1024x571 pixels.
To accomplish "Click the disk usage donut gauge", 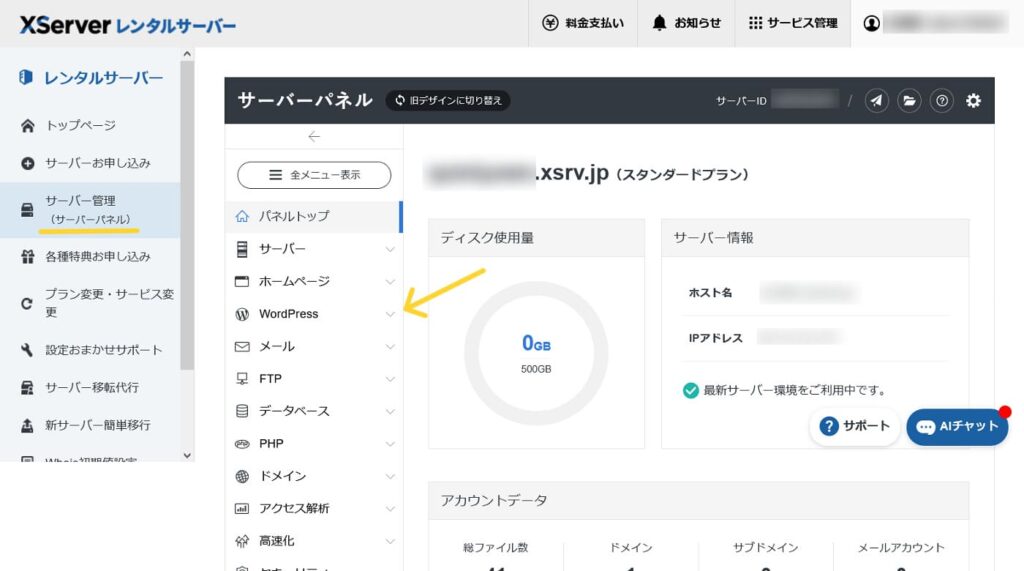I will point(536,353).
